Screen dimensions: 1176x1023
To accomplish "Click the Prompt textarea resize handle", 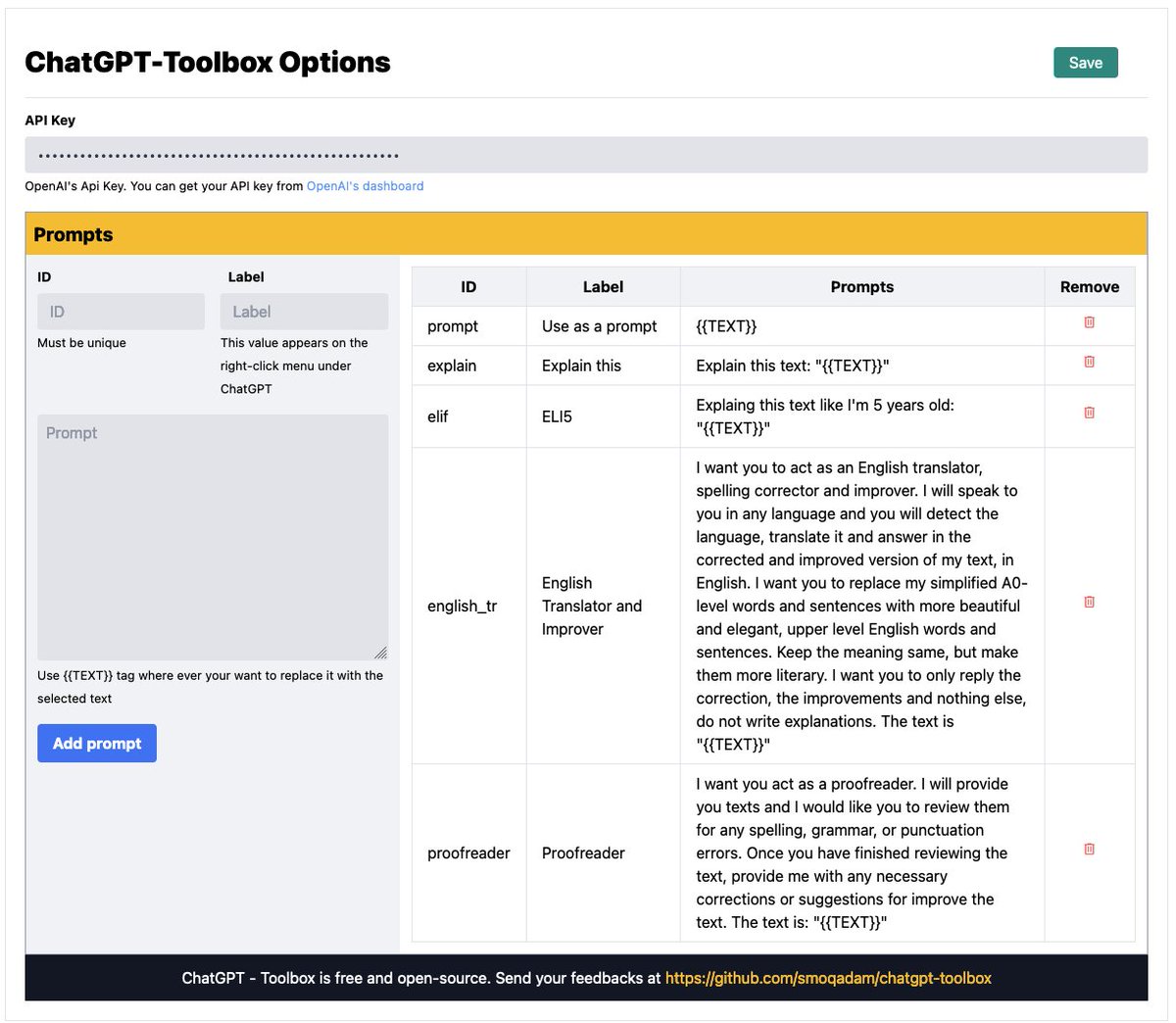I will [380, 653].
